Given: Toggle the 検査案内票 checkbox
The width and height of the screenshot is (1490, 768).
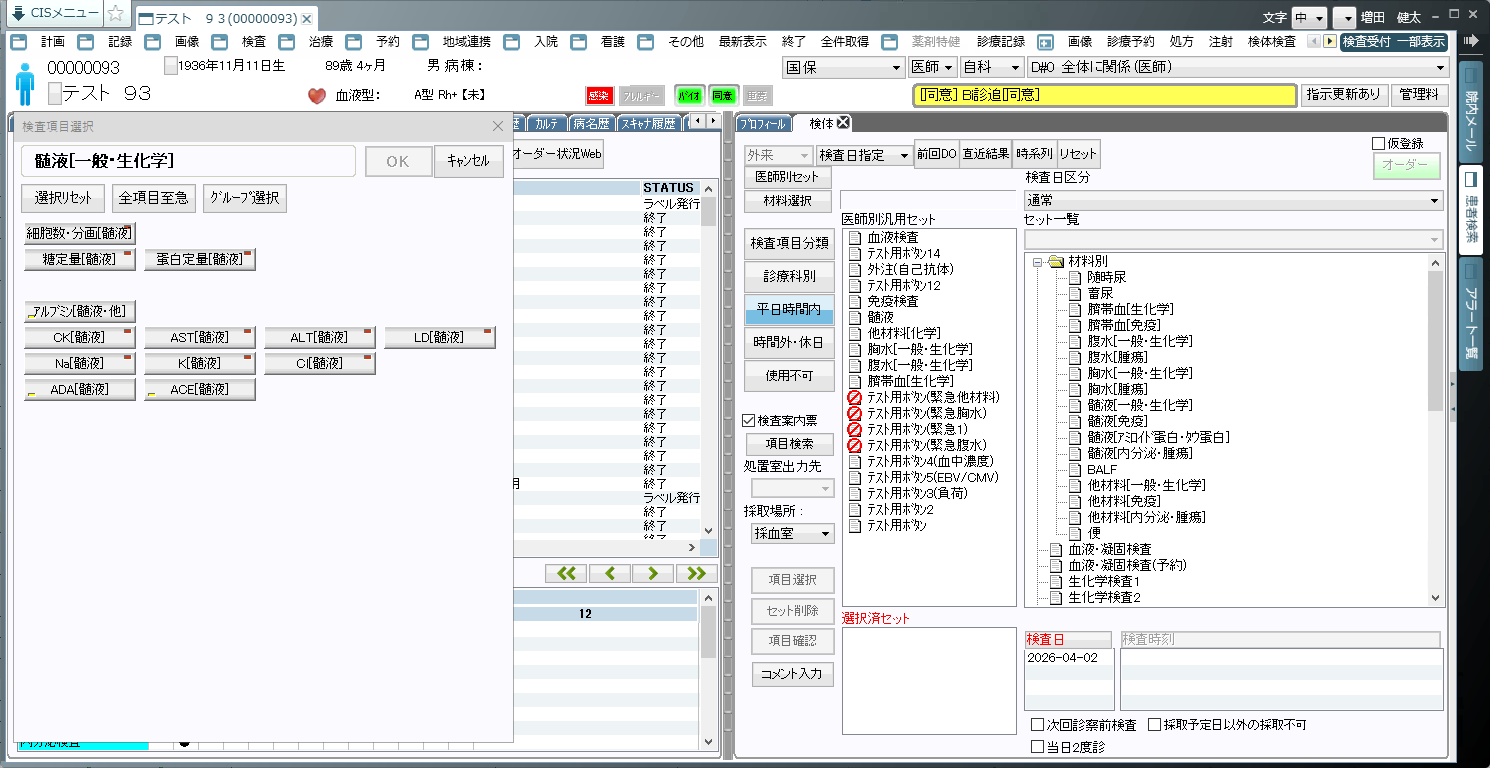Looking at the screenshot, I should point(750,421).
